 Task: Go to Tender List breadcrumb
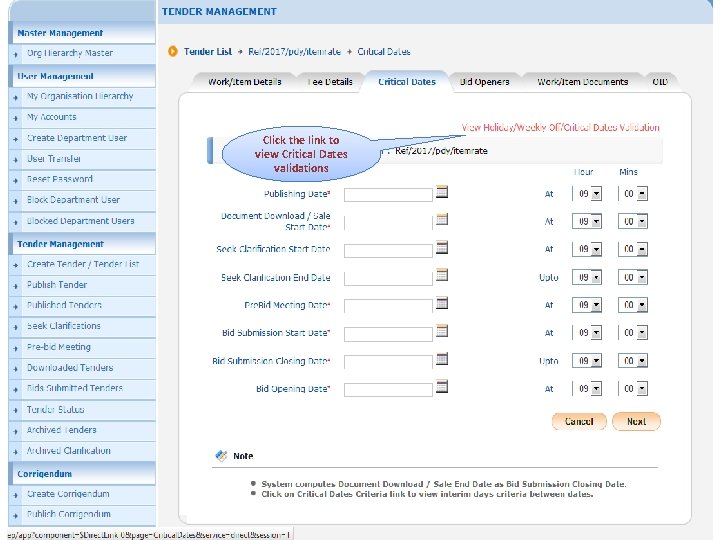(x=208, y=51)
